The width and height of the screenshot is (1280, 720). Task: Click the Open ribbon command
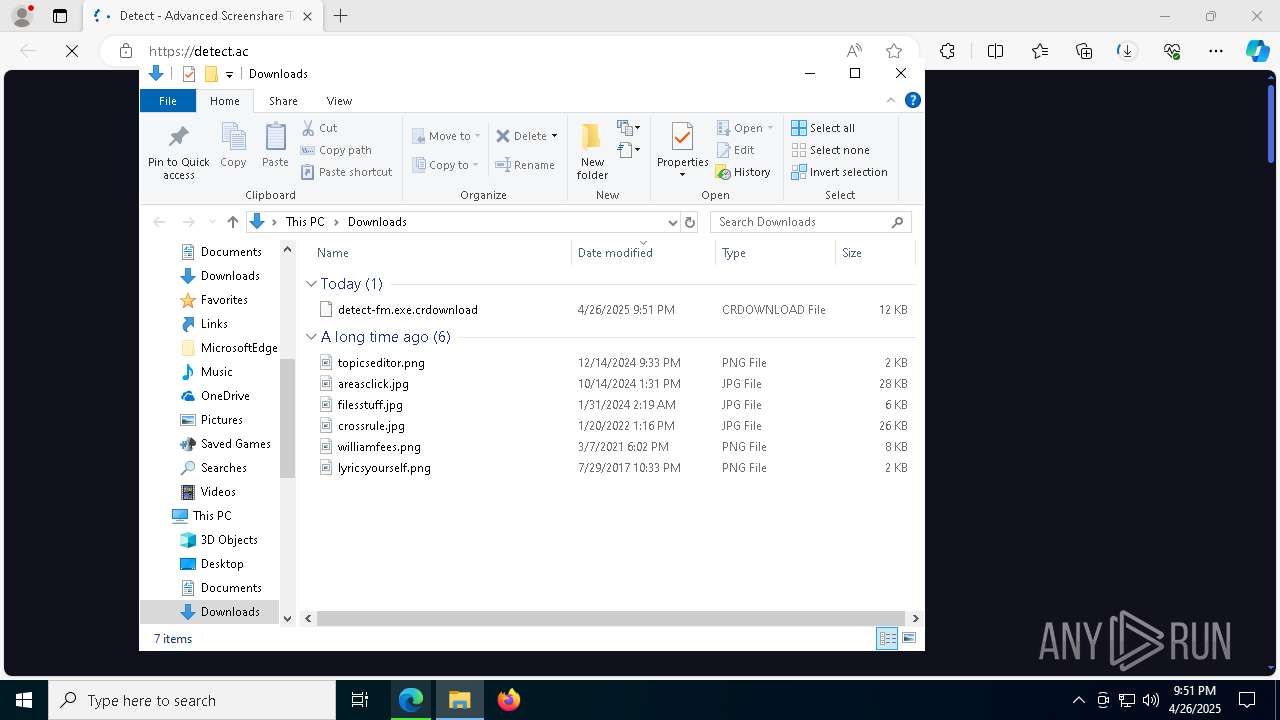[745, 128]
